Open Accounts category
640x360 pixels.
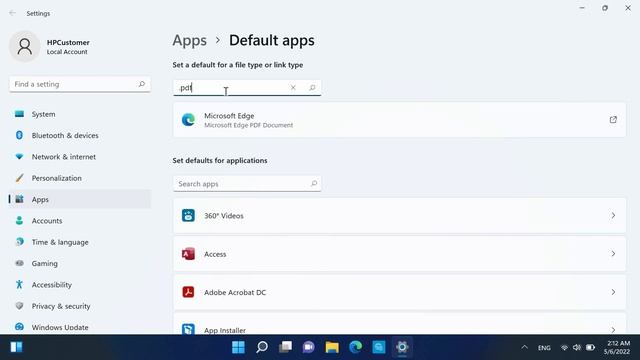point(80,221)
